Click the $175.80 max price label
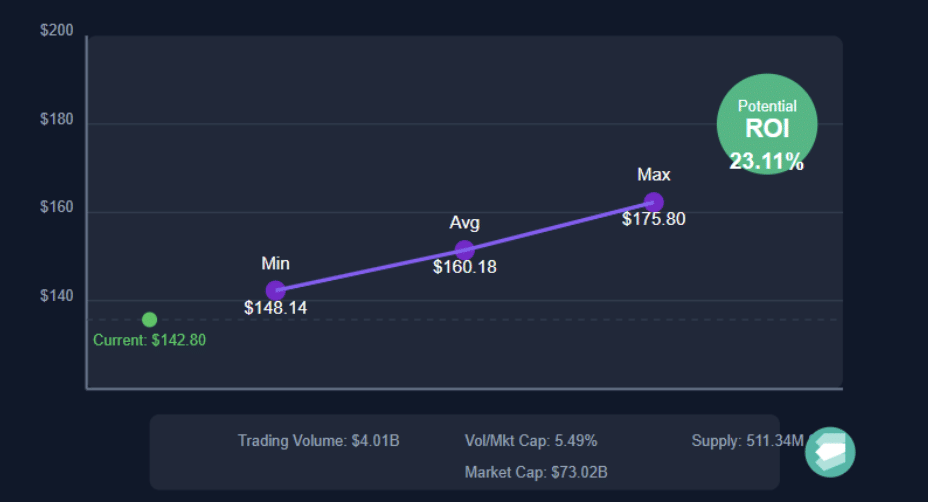 click(x=654, y=219)
